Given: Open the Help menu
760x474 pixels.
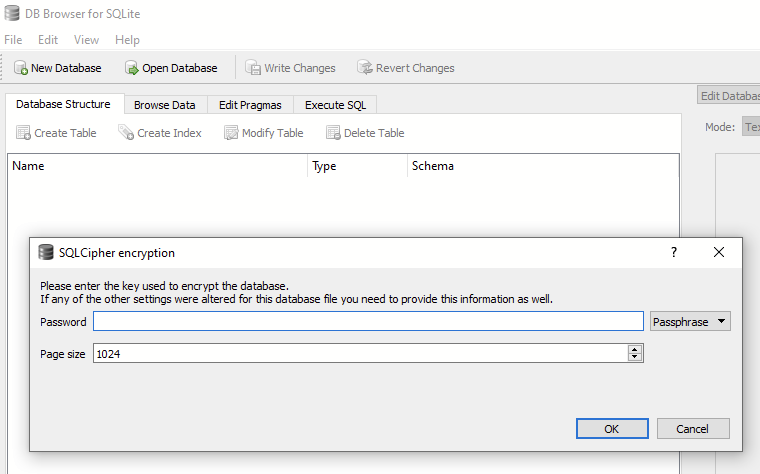Looking at the screenshot, I should click(127, 40).
